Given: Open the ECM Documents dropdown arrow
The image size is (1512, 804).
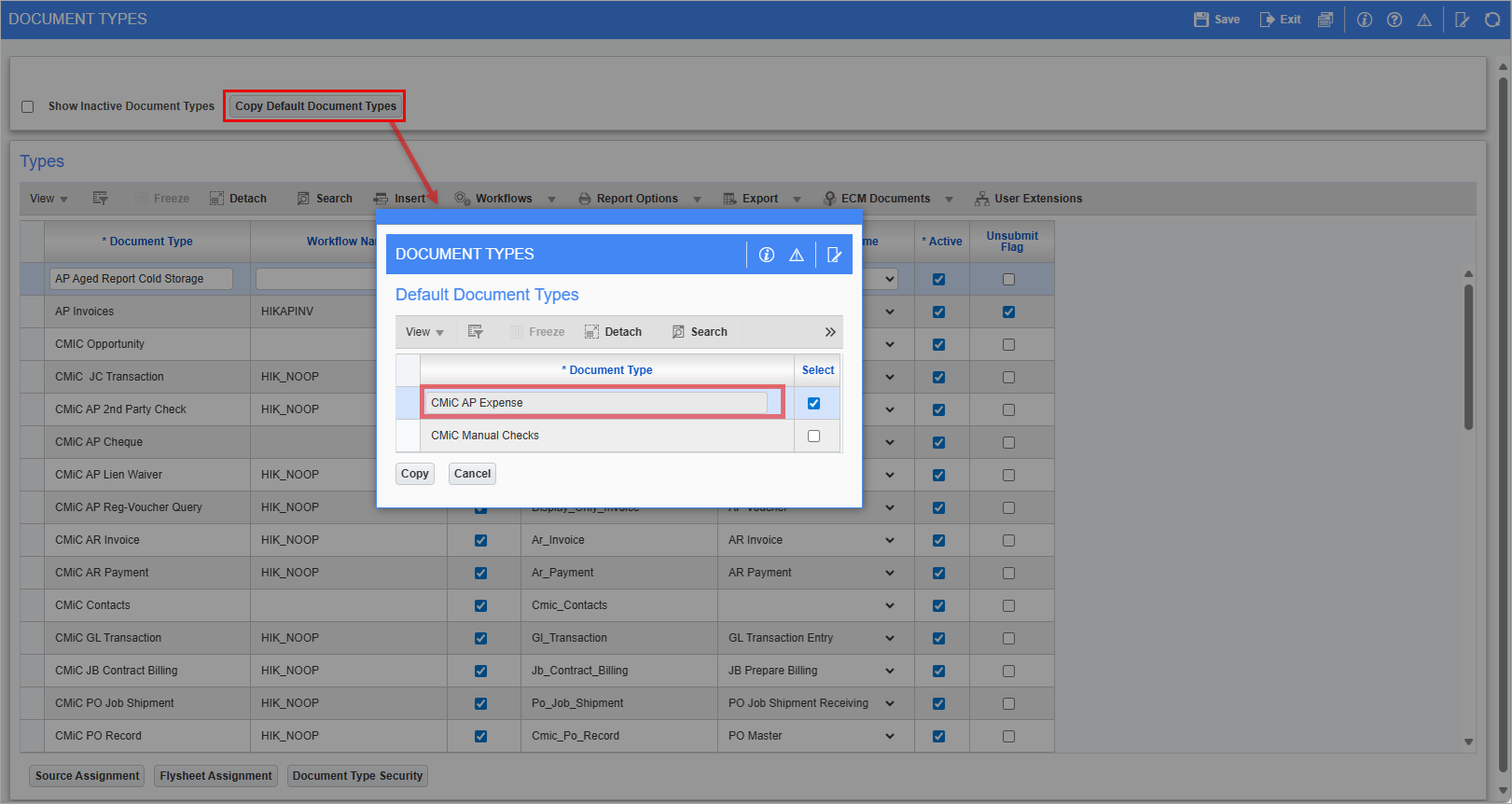Looking at the screenshot, I should pyautogui.click(x=949, y=200).
